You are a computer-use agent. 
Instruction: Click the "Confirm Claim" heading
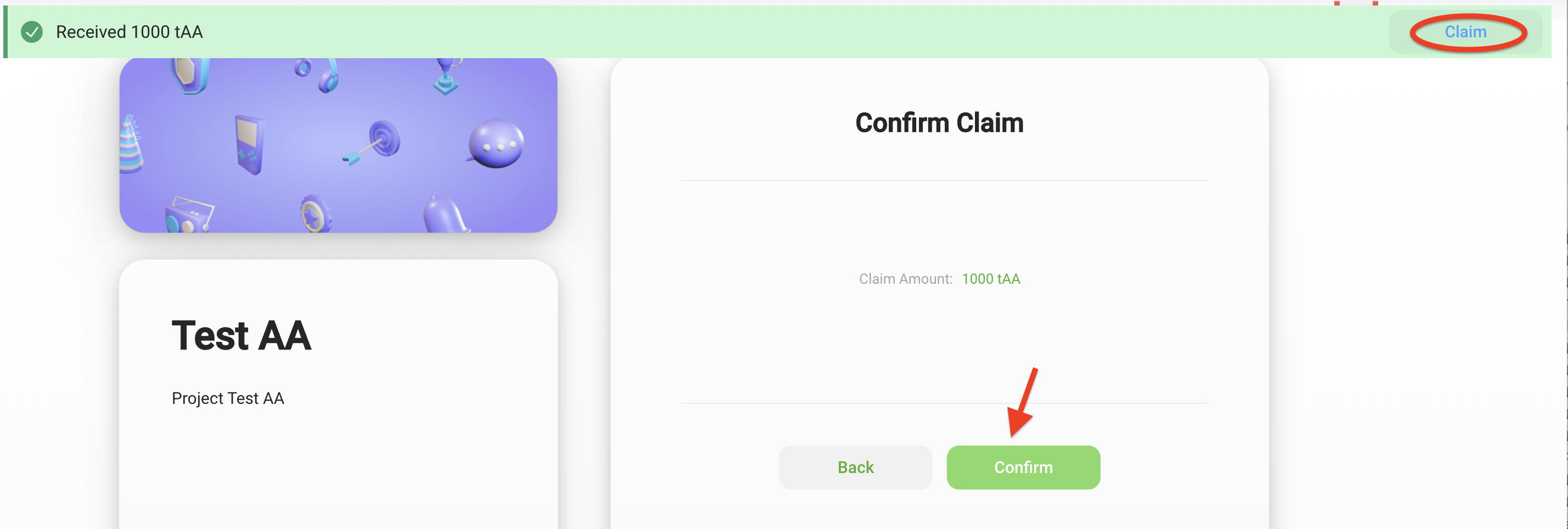coord(939,123)
